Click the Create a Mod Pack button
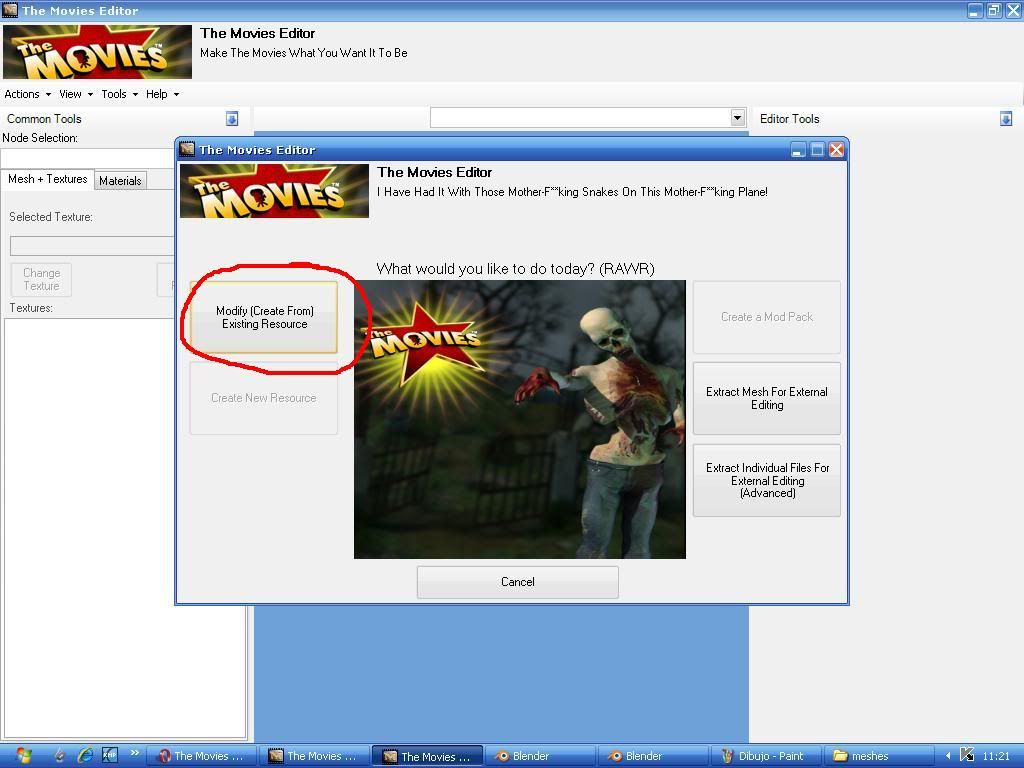Viewport: 1024px width, 768px height. (x=767, y=317)
